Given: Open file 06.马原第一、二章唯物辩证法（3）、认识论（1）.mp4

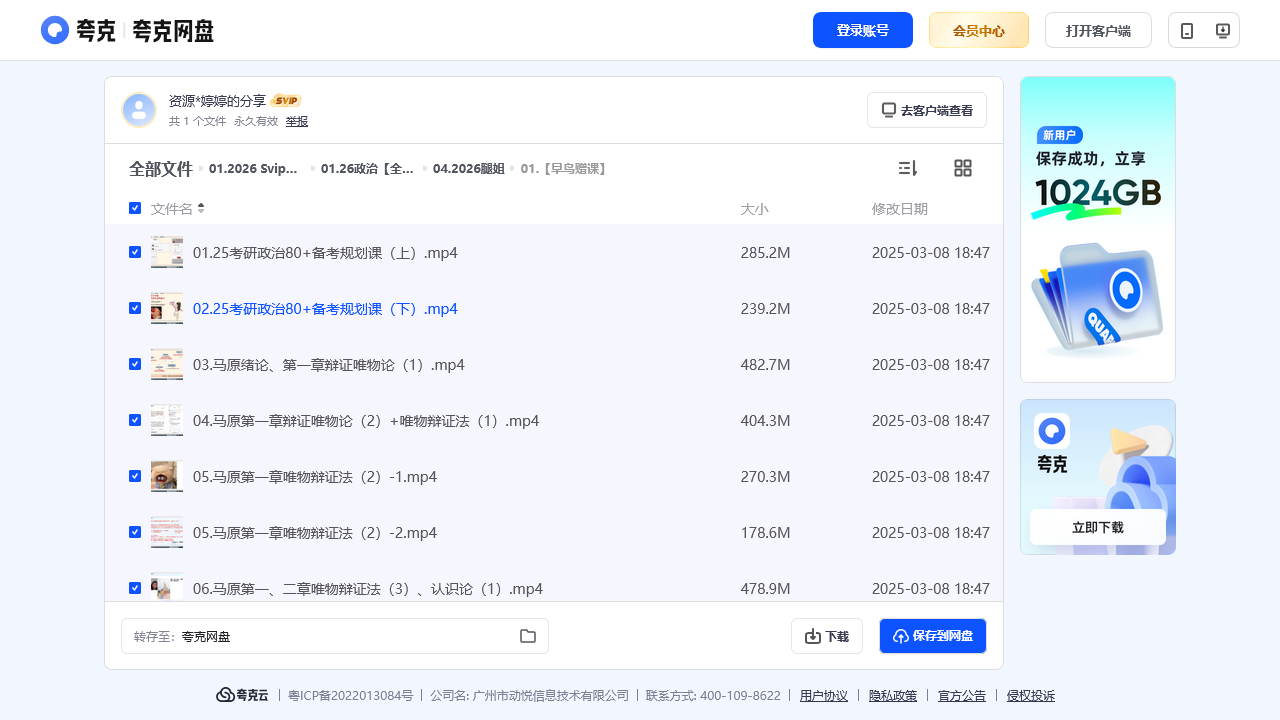Looking at the screenshot, I should 368,589.
